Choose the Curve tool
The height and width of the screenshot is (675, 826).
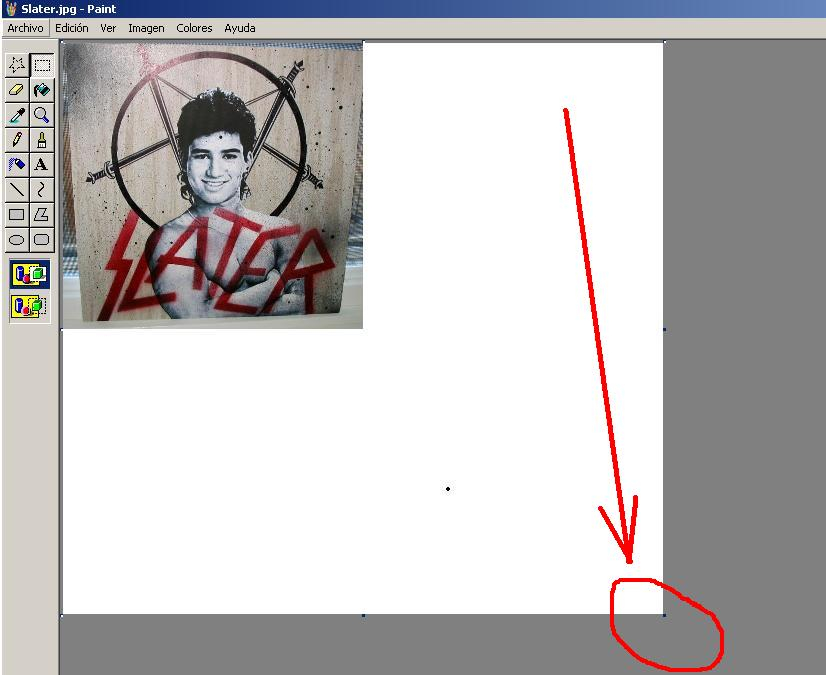click(x=42, y=189)
